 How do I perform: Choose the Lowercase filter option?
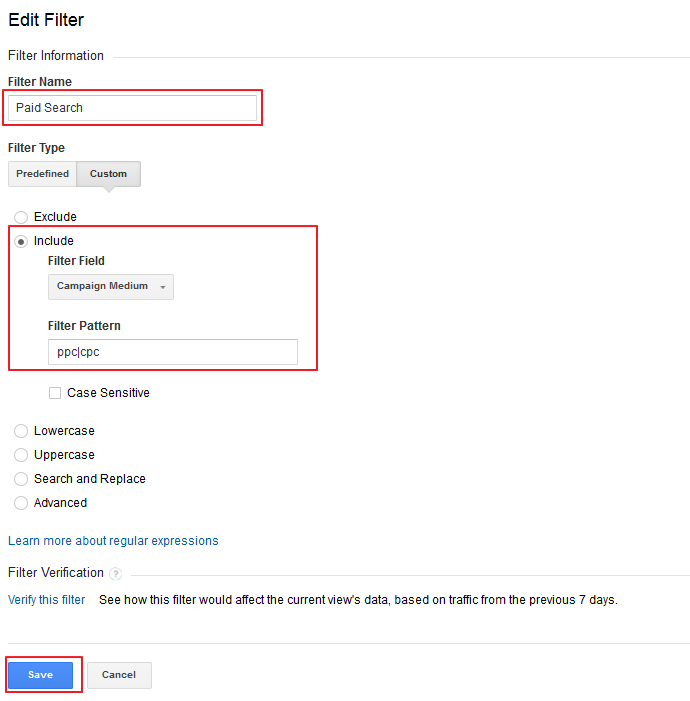pyautogui.click(x=21, y=431)
